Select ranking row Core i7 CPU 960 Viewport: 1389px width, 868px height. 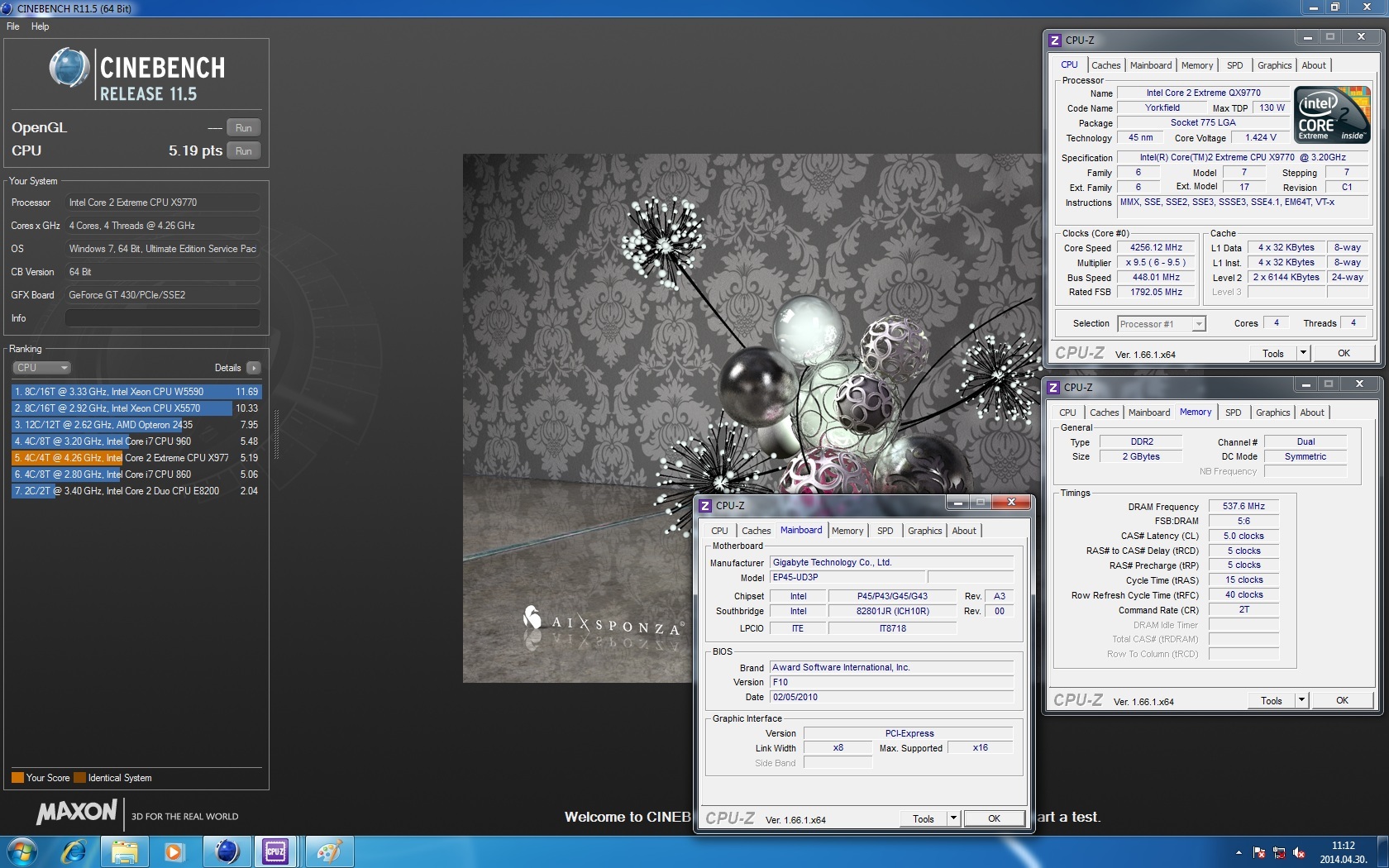(x=136, y=441)
